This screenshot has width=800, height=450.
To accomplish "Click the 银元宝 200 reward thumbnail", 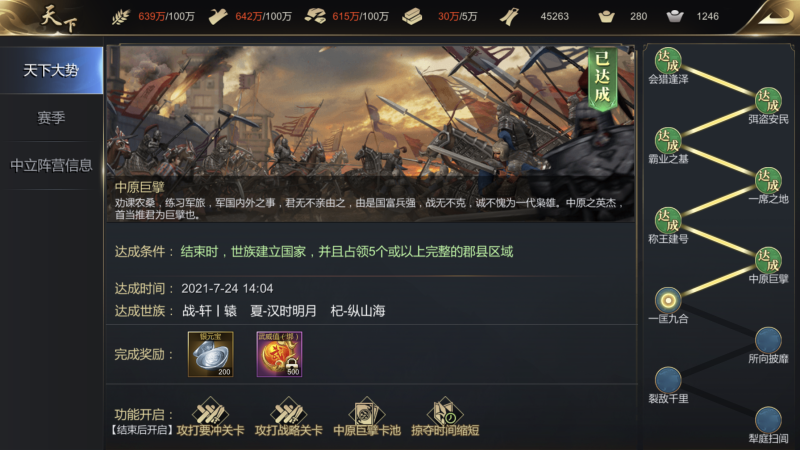I will coord(211,354).
